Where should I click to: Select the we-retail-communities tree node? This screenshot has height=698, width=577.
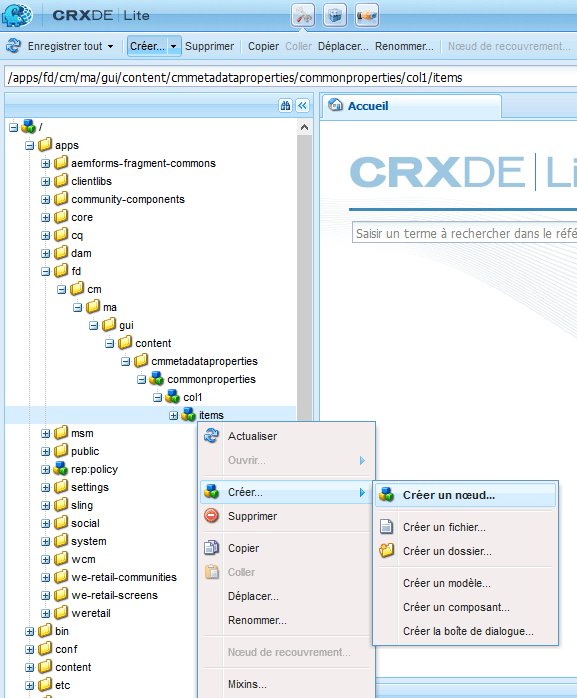tap(124, 577)
